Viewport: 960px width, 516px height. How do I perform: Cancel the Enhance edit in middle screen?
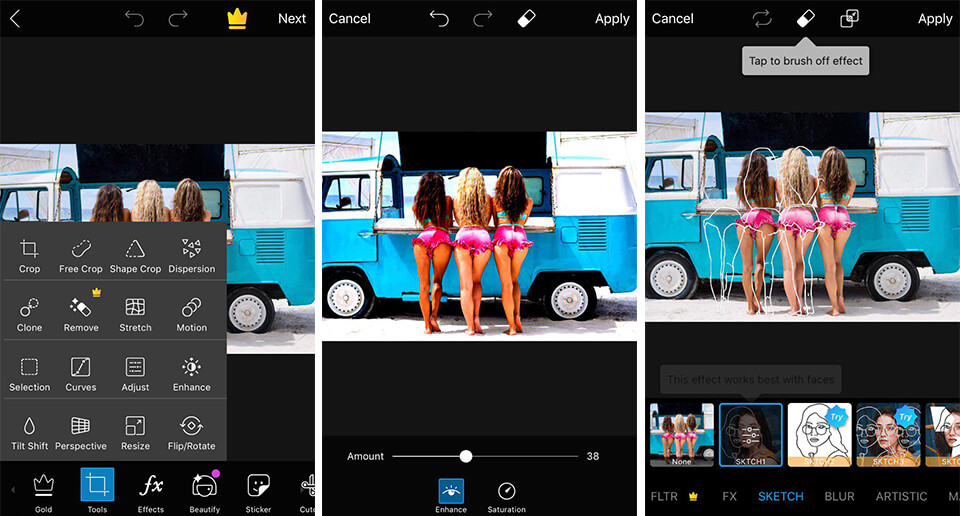(x=350, y=19)
